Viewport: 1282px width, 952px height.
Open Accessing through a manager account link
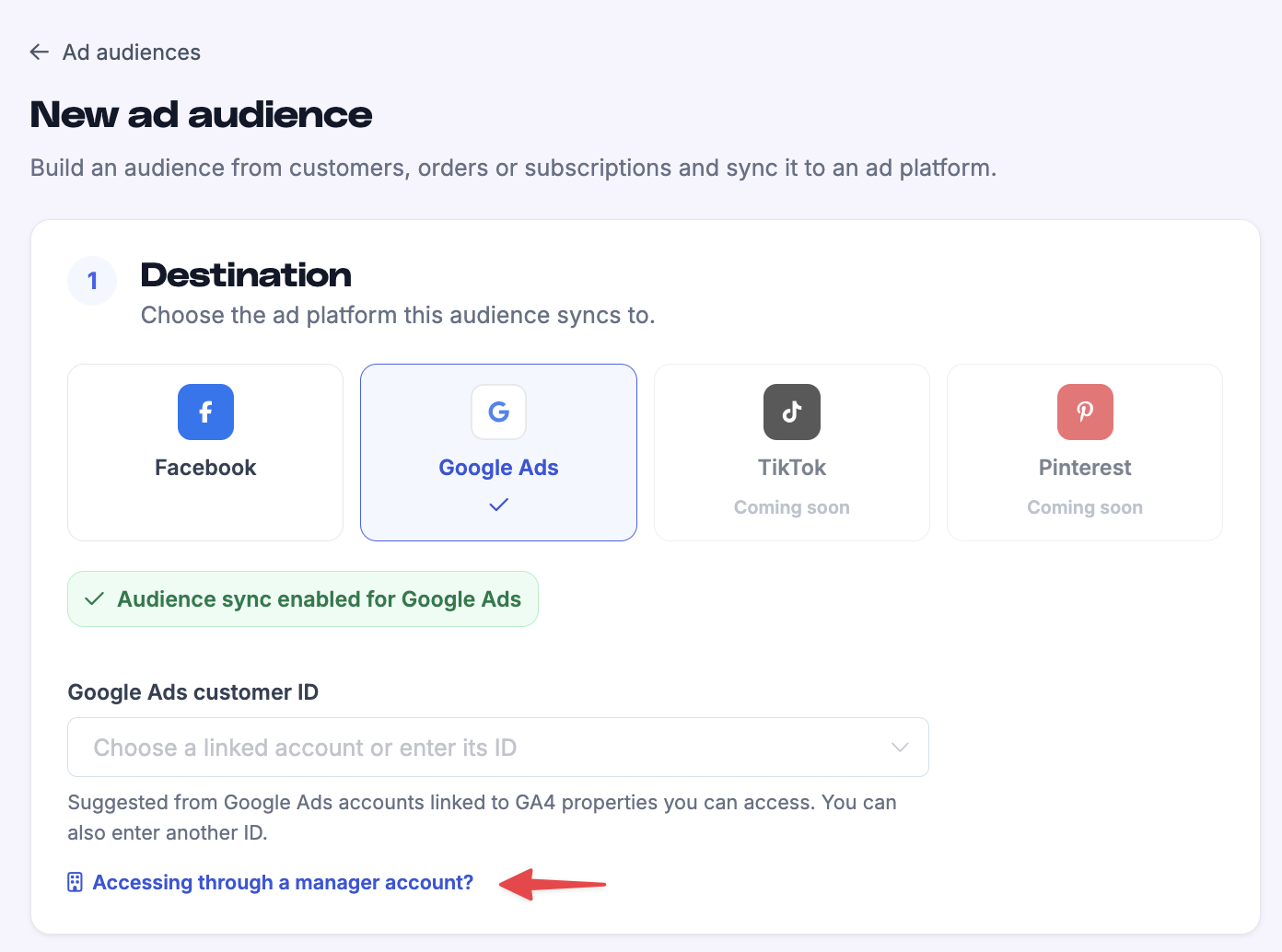tap(283, 882)
